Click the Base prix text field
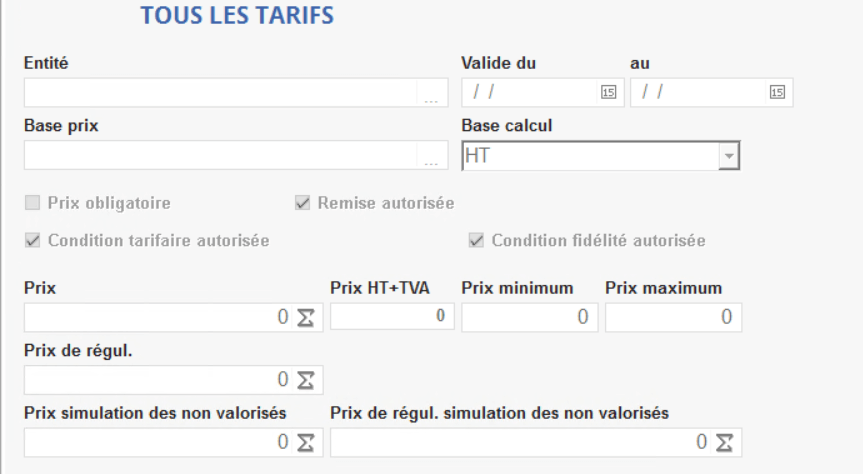The width and height of the screenshot is (863, 474). click(220, 156)
